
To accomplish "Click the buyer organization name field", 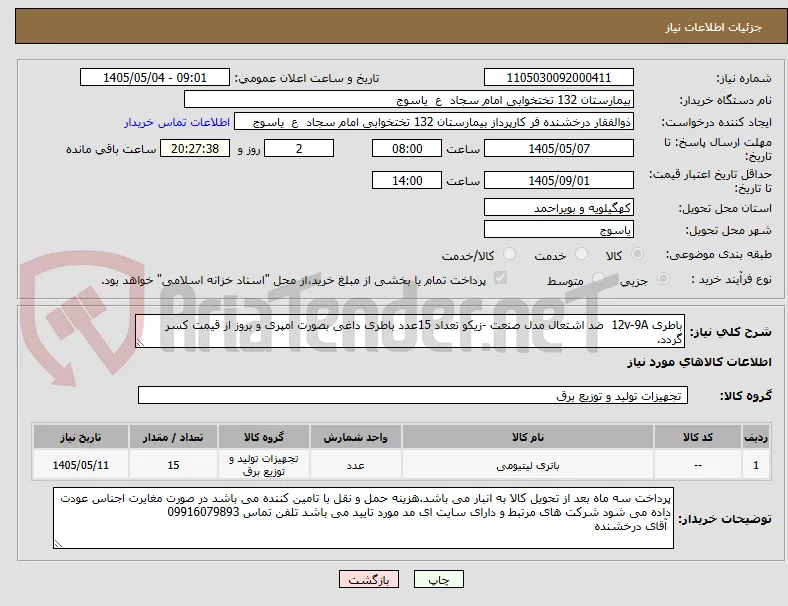I will [x=409, y=99].
